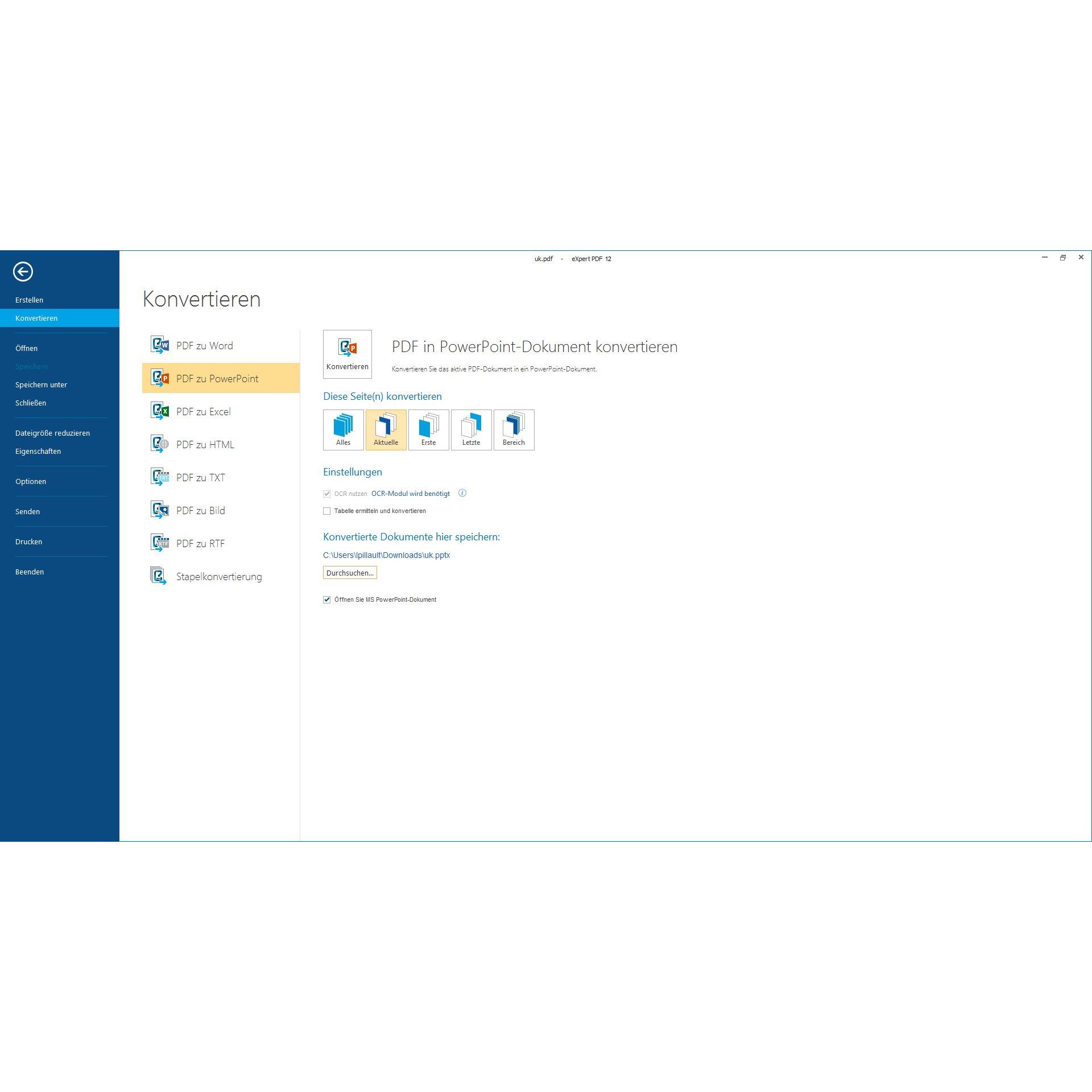Open Speichern unter menu item
This screenshot has width=1092, height=1092.
point(41,384)
